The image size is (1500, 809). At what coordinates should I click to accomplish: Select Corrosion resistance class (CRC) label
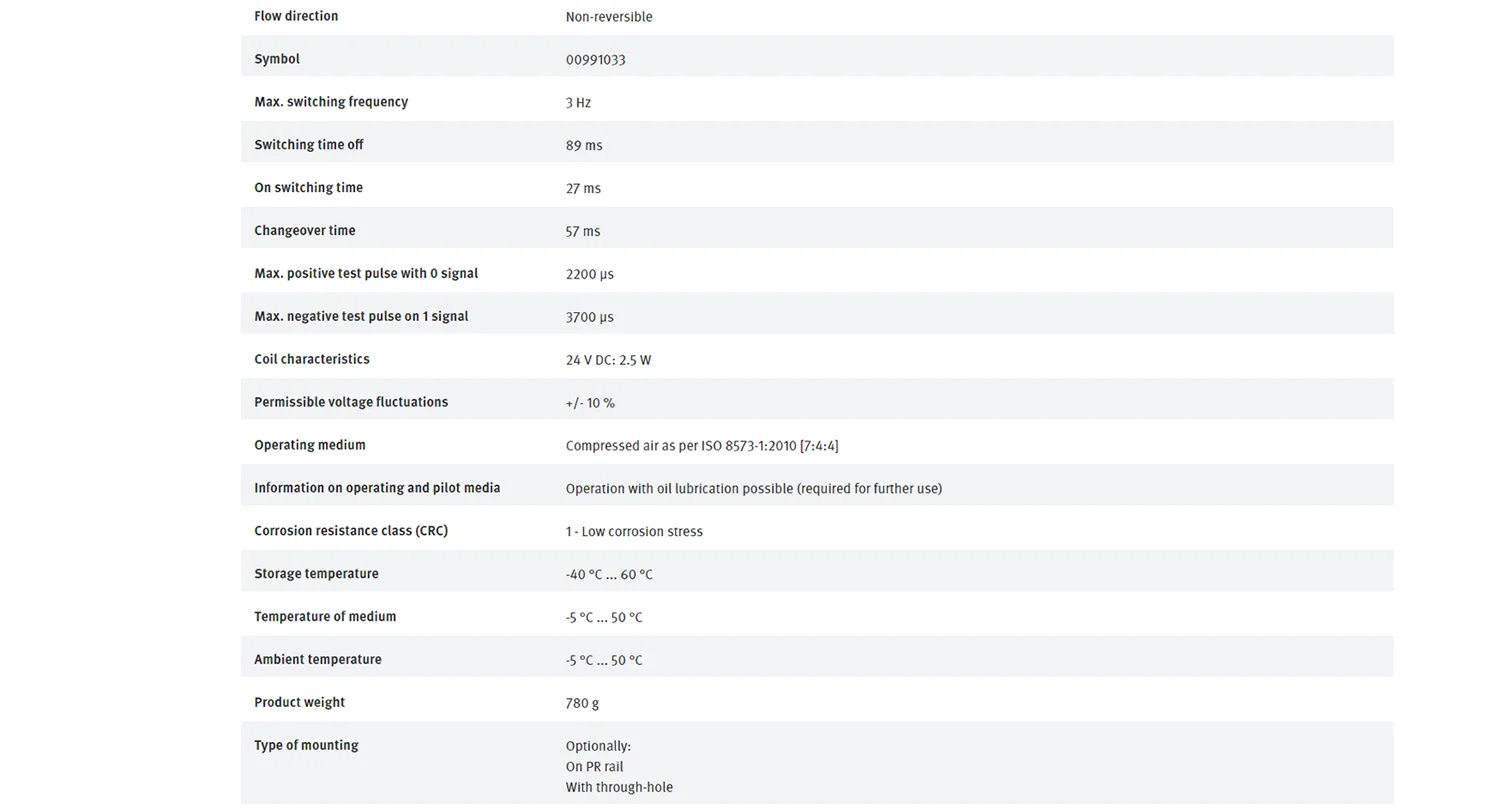(x=351, y=531)
